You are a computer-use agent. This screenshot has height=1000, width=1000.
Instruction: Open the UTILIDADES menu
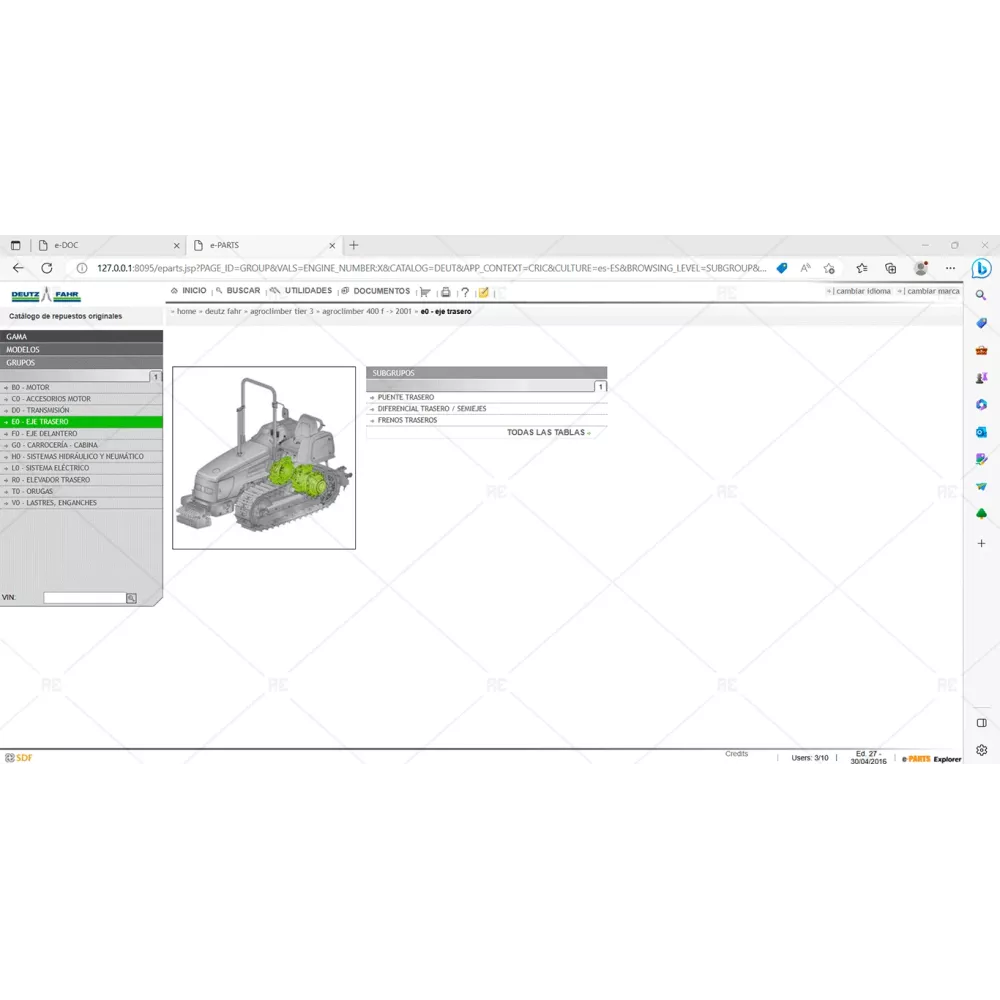[x=307, y=291]
